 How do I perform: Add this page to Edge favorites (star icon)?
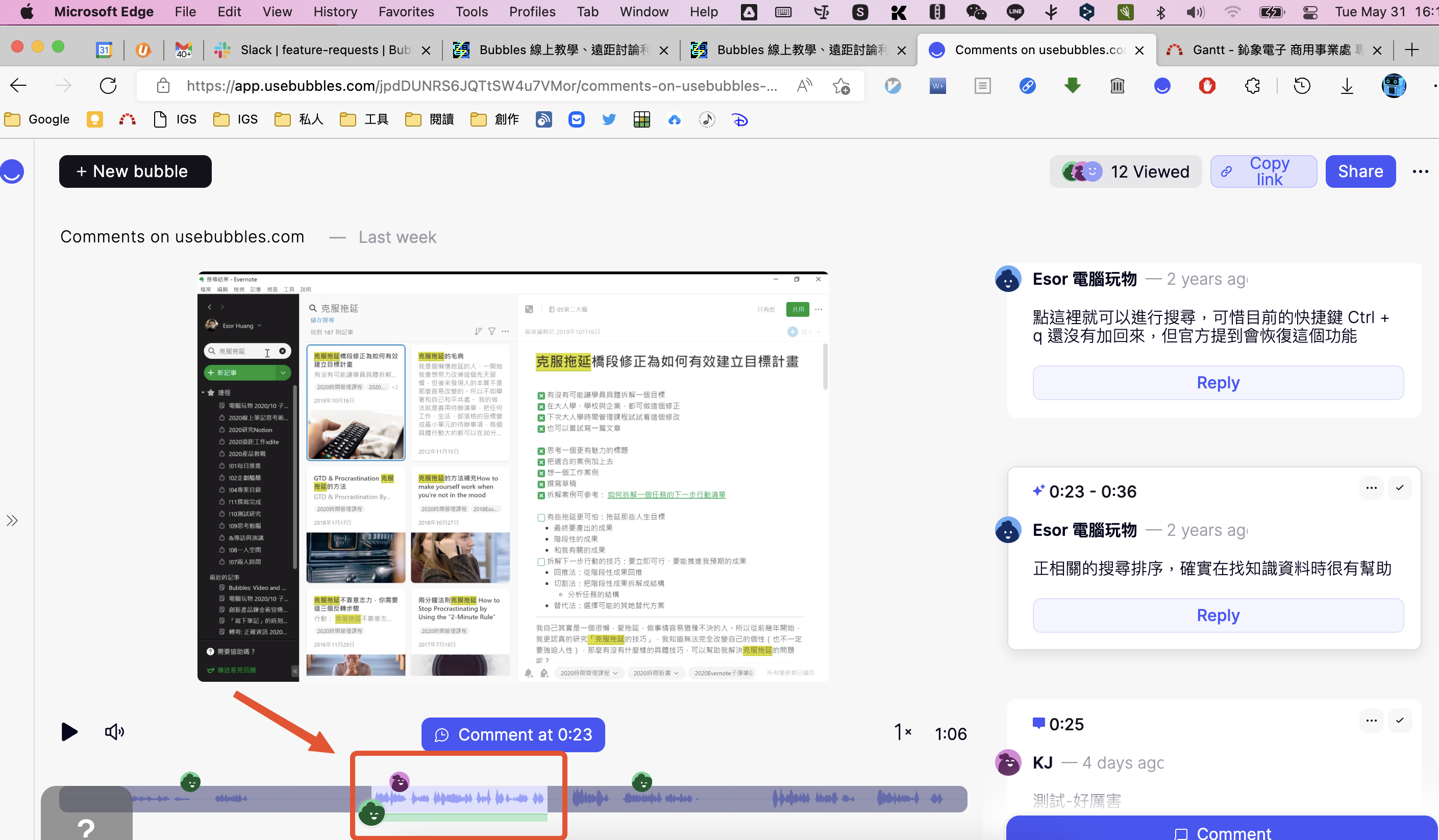[840, 86]
